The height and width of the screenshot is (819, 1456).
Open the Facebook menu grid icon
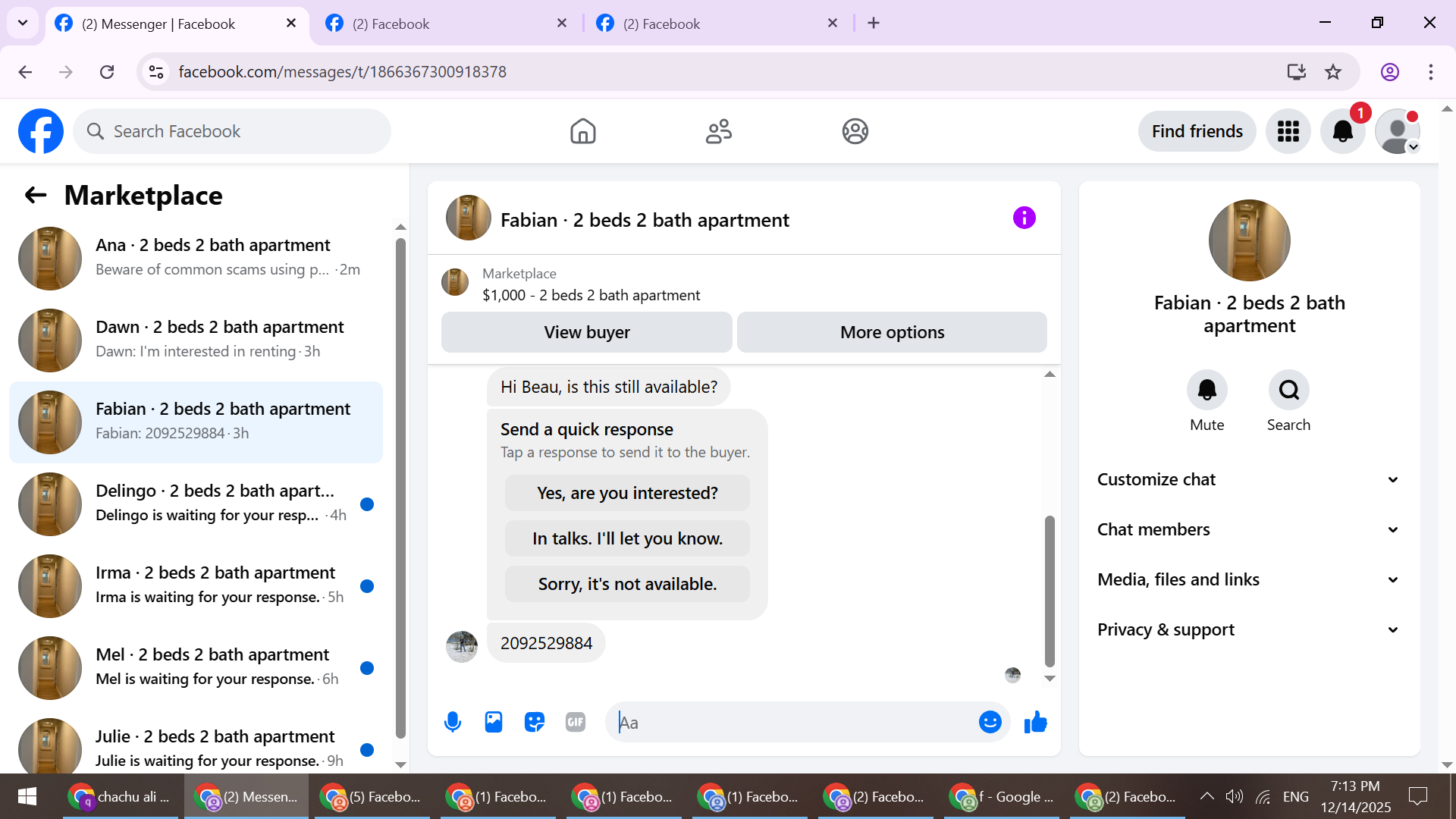(x=1288, y=131)
